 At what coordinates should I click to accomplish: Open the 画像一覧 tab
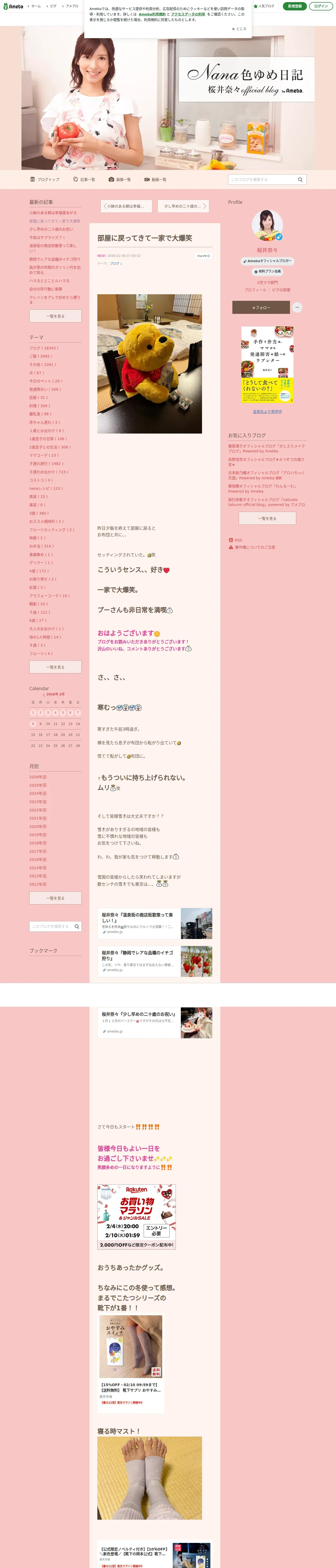point(120,180)
